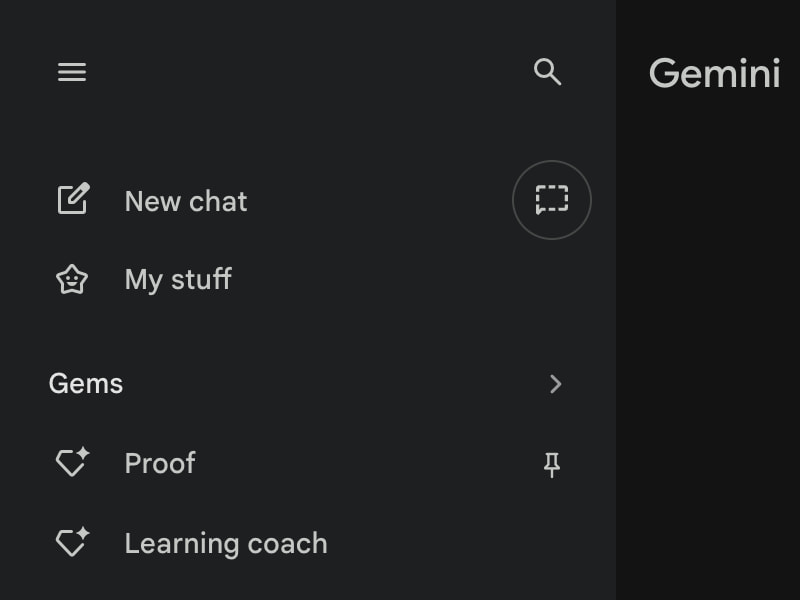Click the gem icon beside Learning coach
This screenshot has width=800, height=600.
tap(72, 542)
